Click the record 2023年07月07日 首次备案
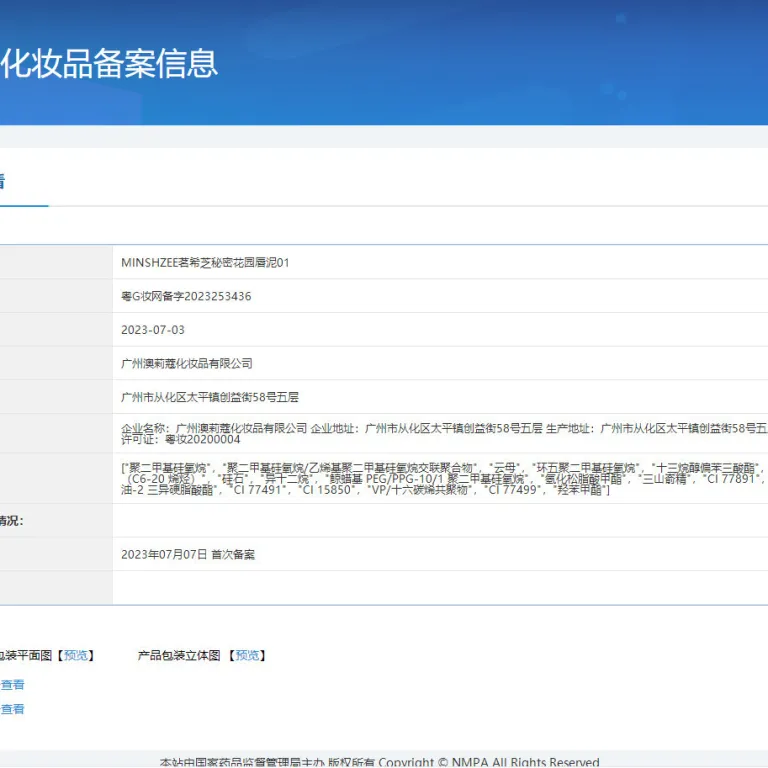This screenshot has width=768, height=768. [188, 554]
